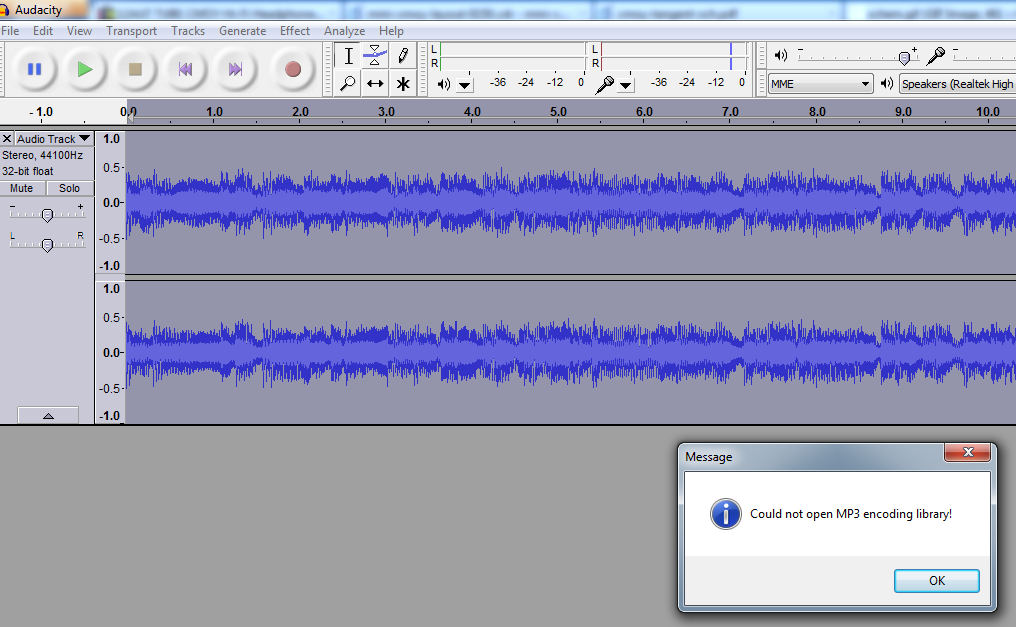Image resolution: width=1016 pixels, height=627 pixels.
Task: Click the Audacity title bar icon
Action: 4,10
